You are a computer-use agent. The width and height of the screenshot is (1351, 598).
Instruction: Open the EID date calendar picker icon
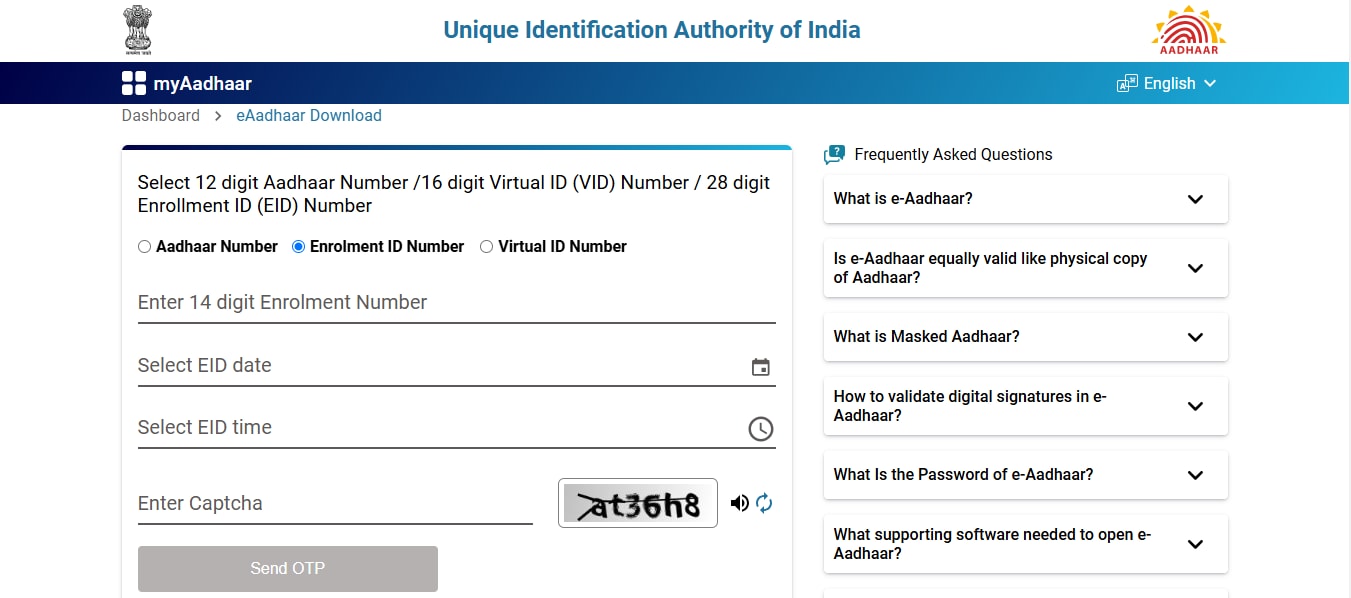[761, 367]
